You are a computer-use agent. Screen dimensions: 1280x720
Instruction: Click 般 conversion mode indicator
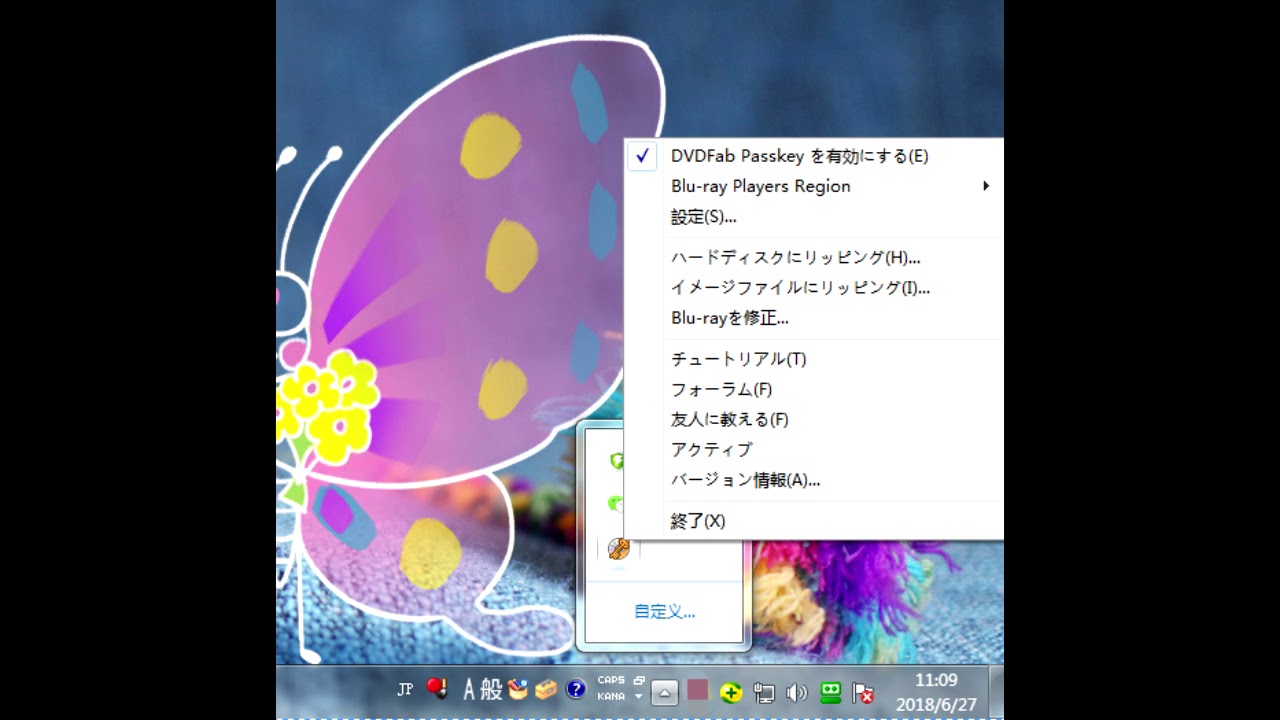(x=491, y=689)
